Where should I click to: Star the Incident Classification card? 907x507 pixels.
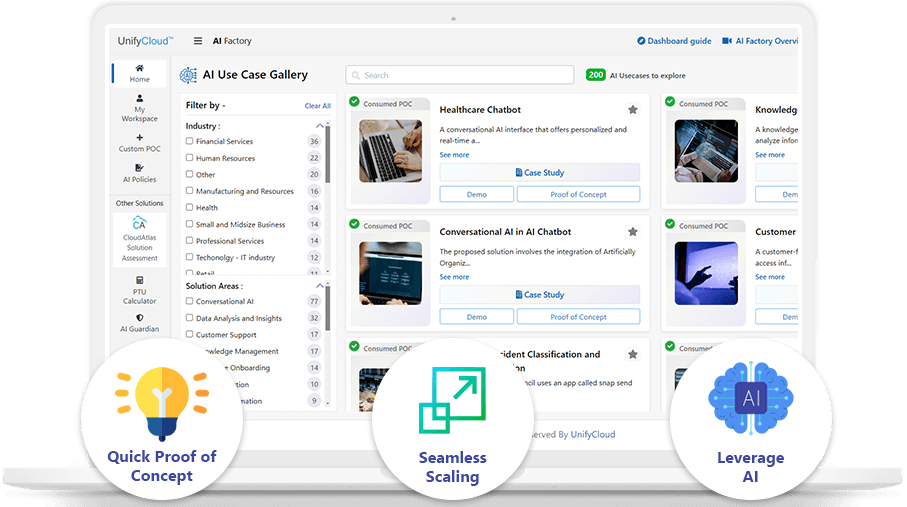pos(633,354)
